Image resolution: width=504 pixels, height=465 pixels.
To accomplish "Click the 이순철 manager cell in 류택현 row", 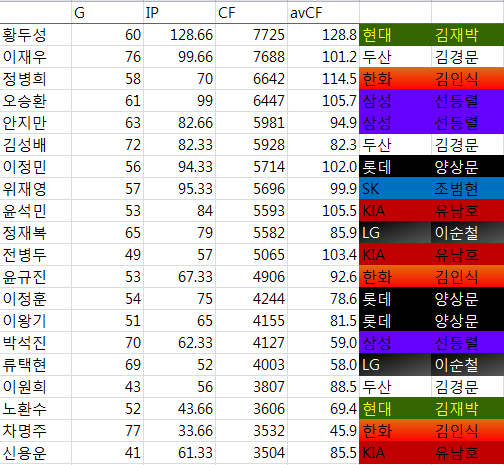I will pos(468,365).
